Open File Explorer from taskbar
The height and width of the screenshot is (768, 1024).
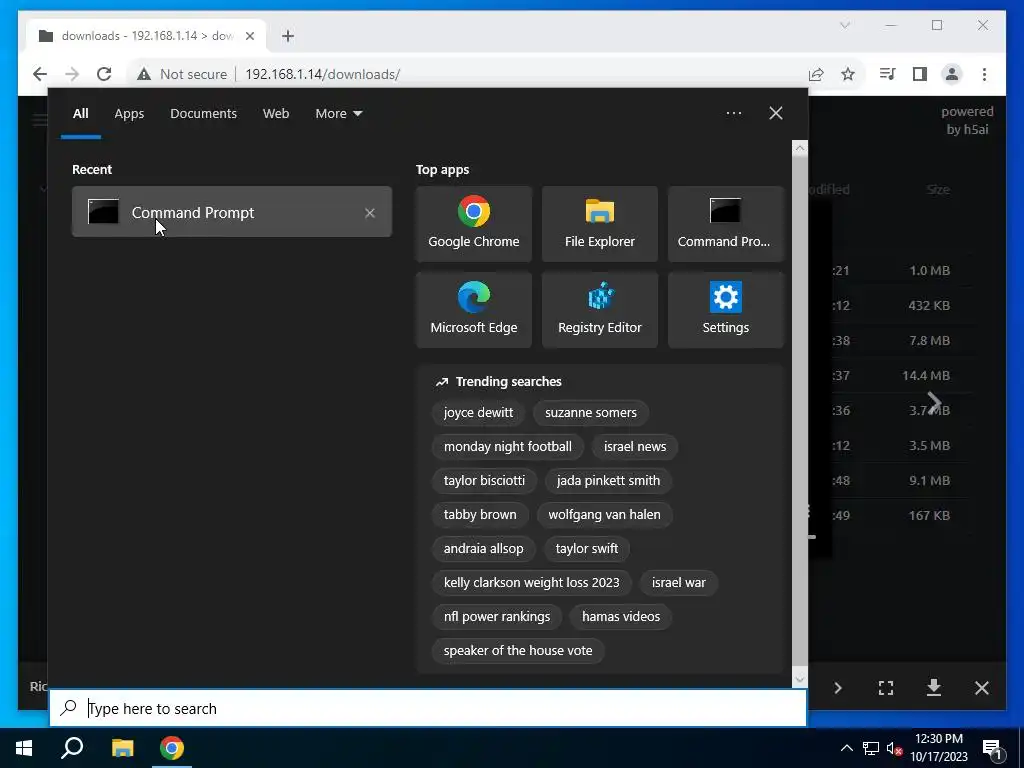(122, 748)
